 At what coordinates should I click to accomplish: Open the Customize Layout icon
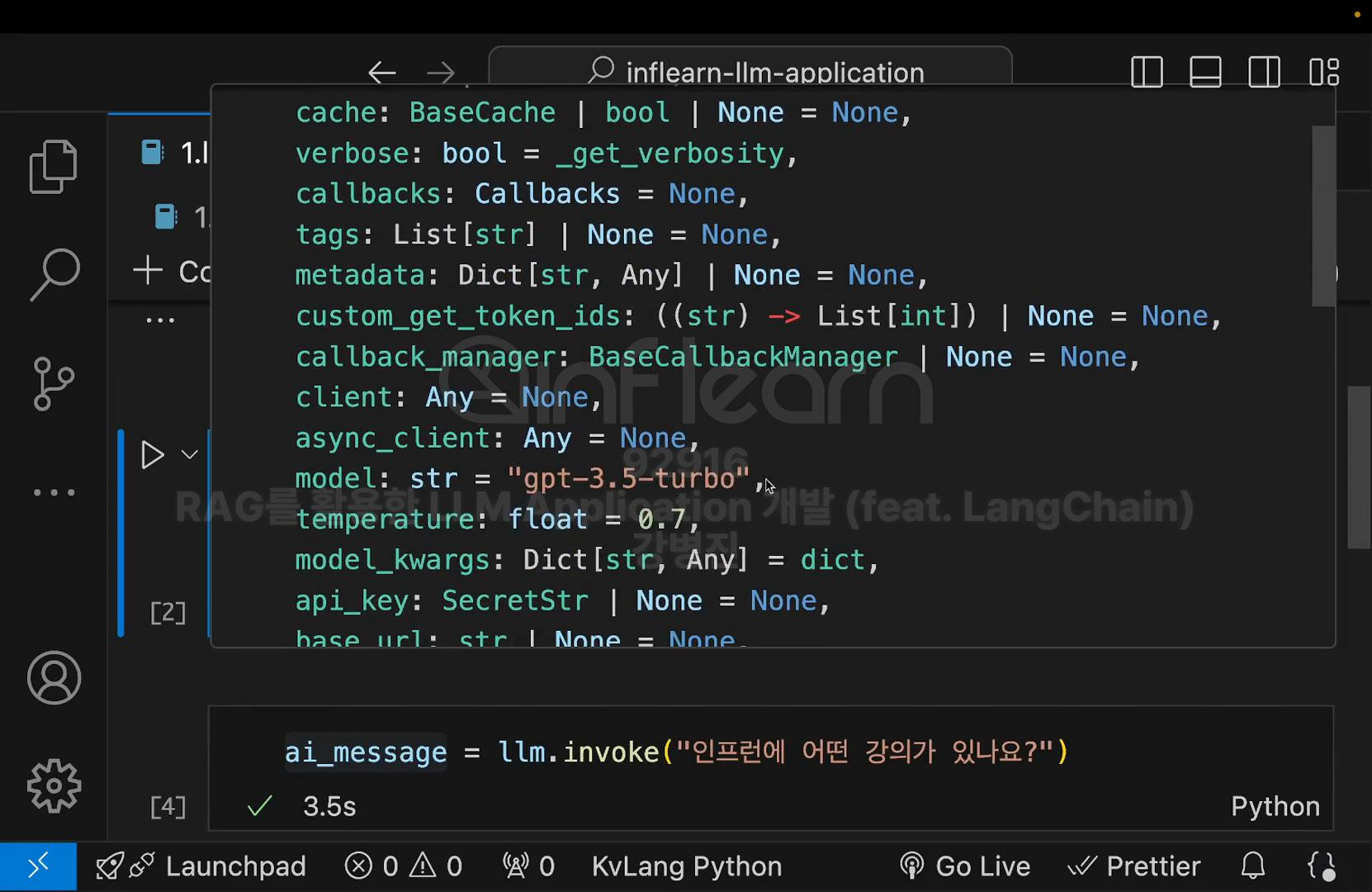(x=1323, y=72)
